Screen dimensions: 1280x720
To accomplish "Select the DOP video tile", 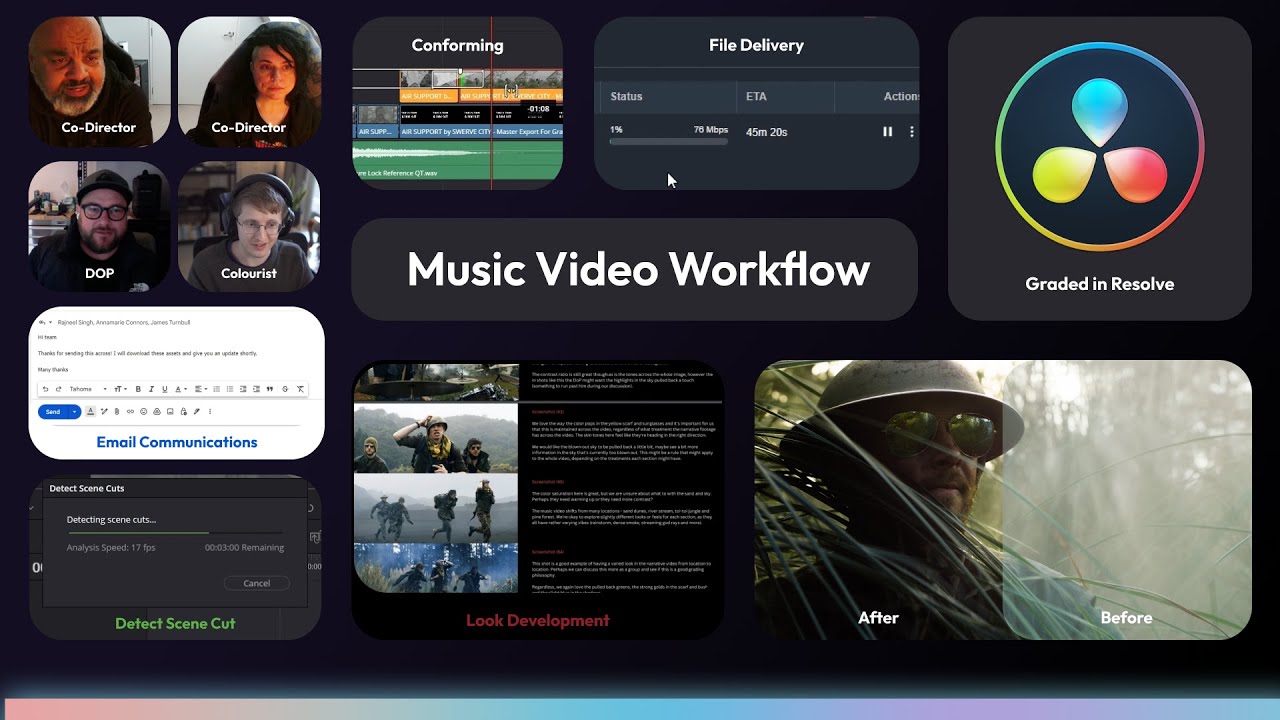I will [x=98, y=226].
